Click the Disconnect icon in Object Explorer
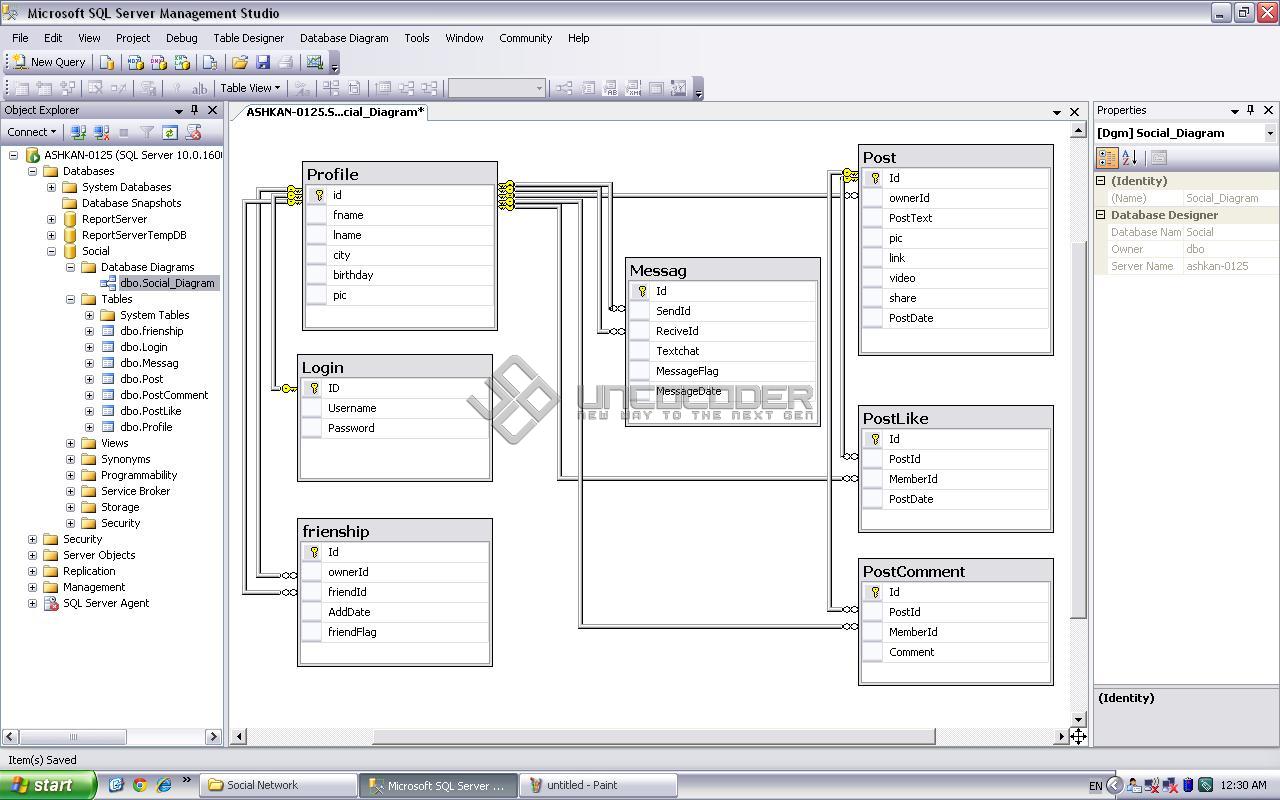This screenshot has height=800, width=1280. click(x=101, y=132)
